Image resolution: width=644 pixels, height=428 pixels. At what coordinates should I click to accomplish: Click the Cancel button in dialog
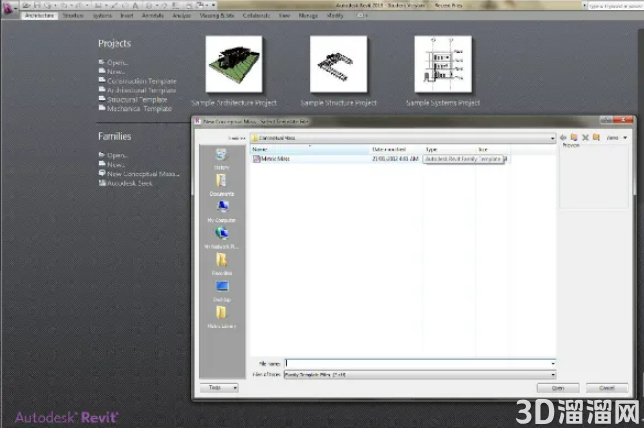[x=607, y=388]
